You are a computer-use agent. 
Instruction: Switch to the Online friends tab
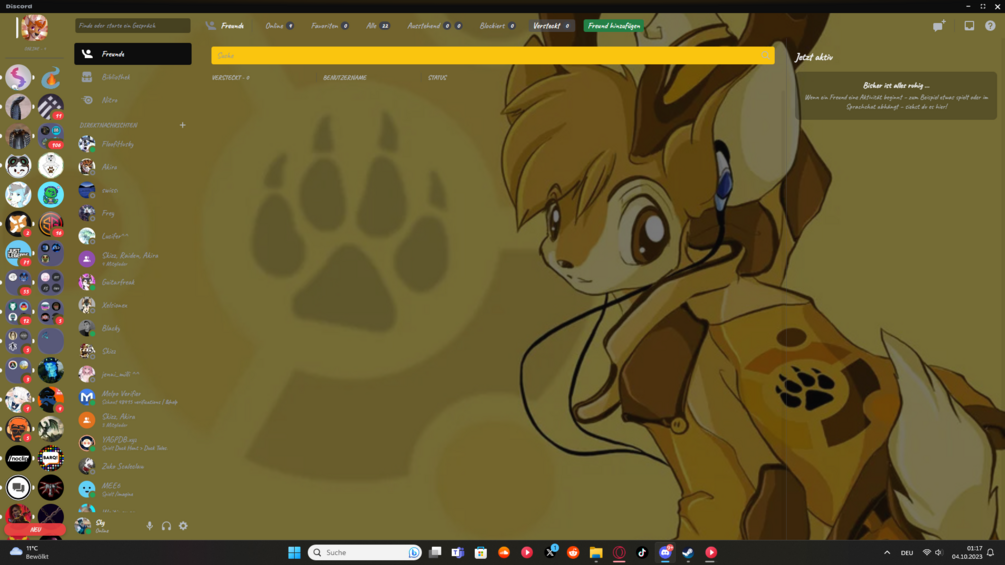point(279,26)
